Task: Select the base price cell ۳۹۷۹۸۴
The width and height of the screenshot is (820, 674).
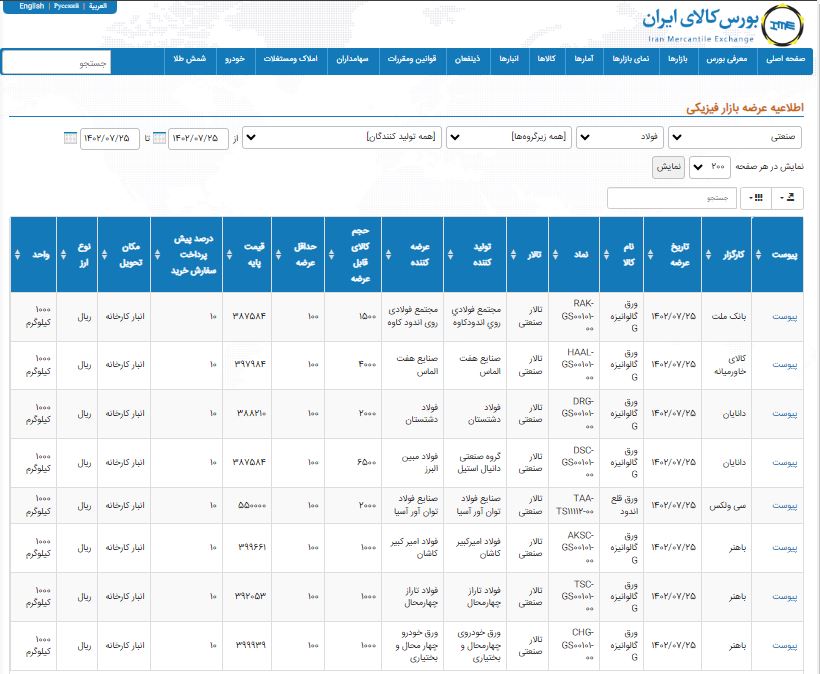Action: (x=247, y=365)
